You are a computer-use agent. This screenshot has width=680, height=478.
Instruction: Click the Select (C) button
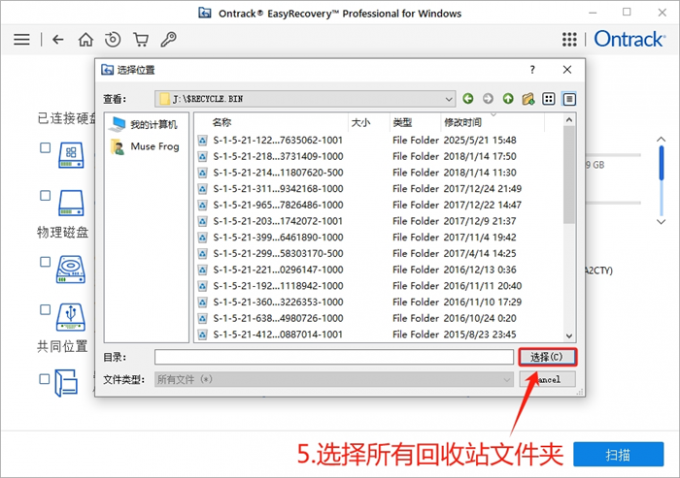[547, 357]
